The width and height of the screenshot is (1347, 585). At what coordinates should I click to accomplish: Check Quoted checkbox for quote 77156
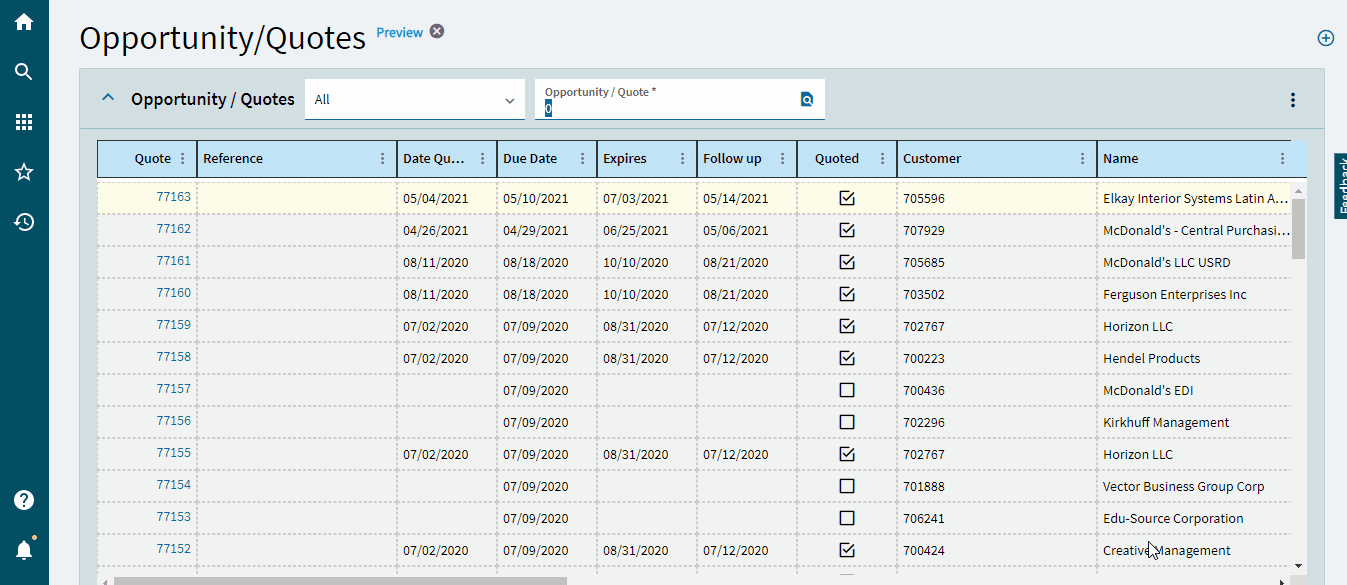click(x=847, y=422)
